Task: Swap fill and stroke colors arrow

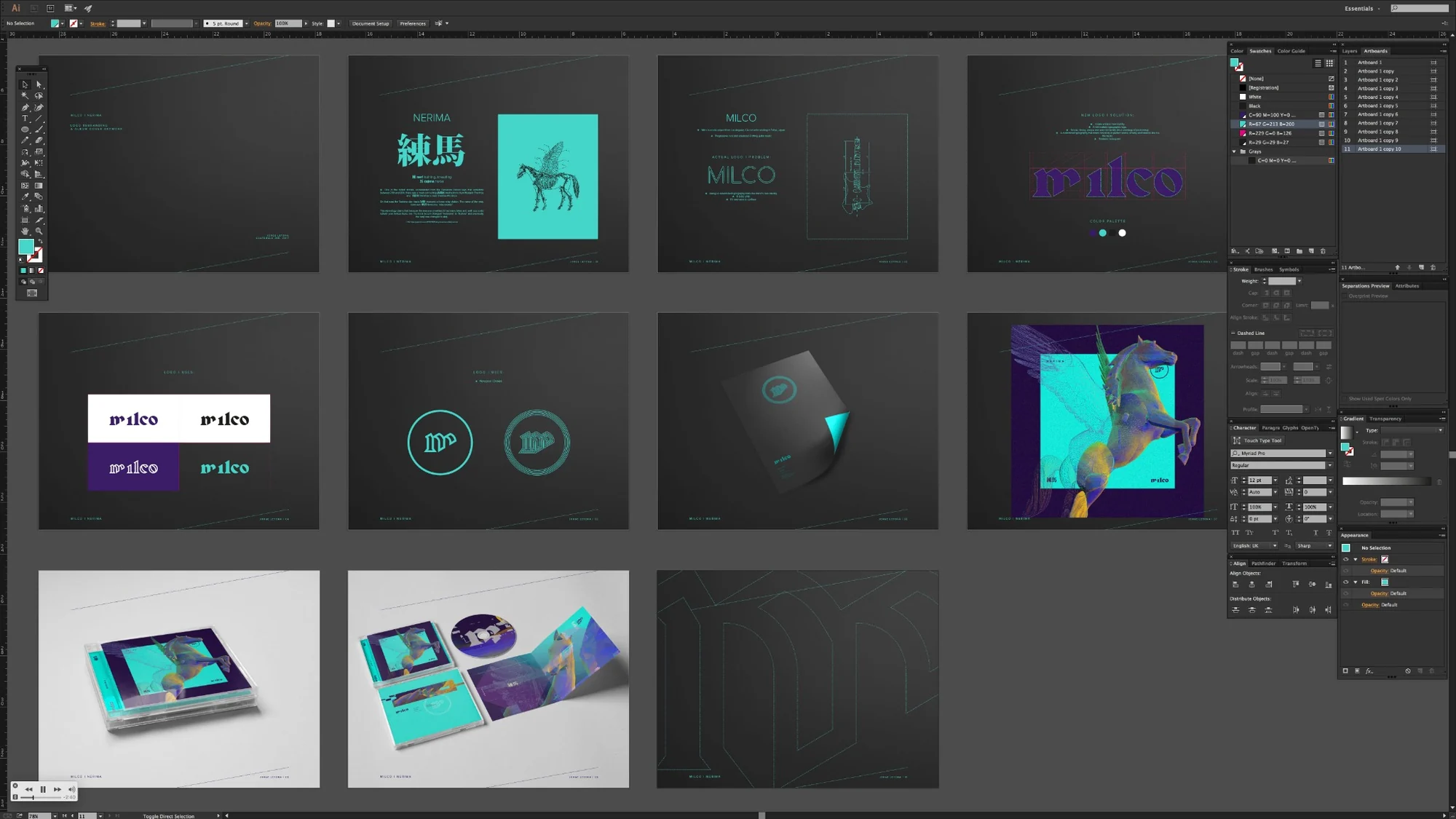Action: coord(41,242)
